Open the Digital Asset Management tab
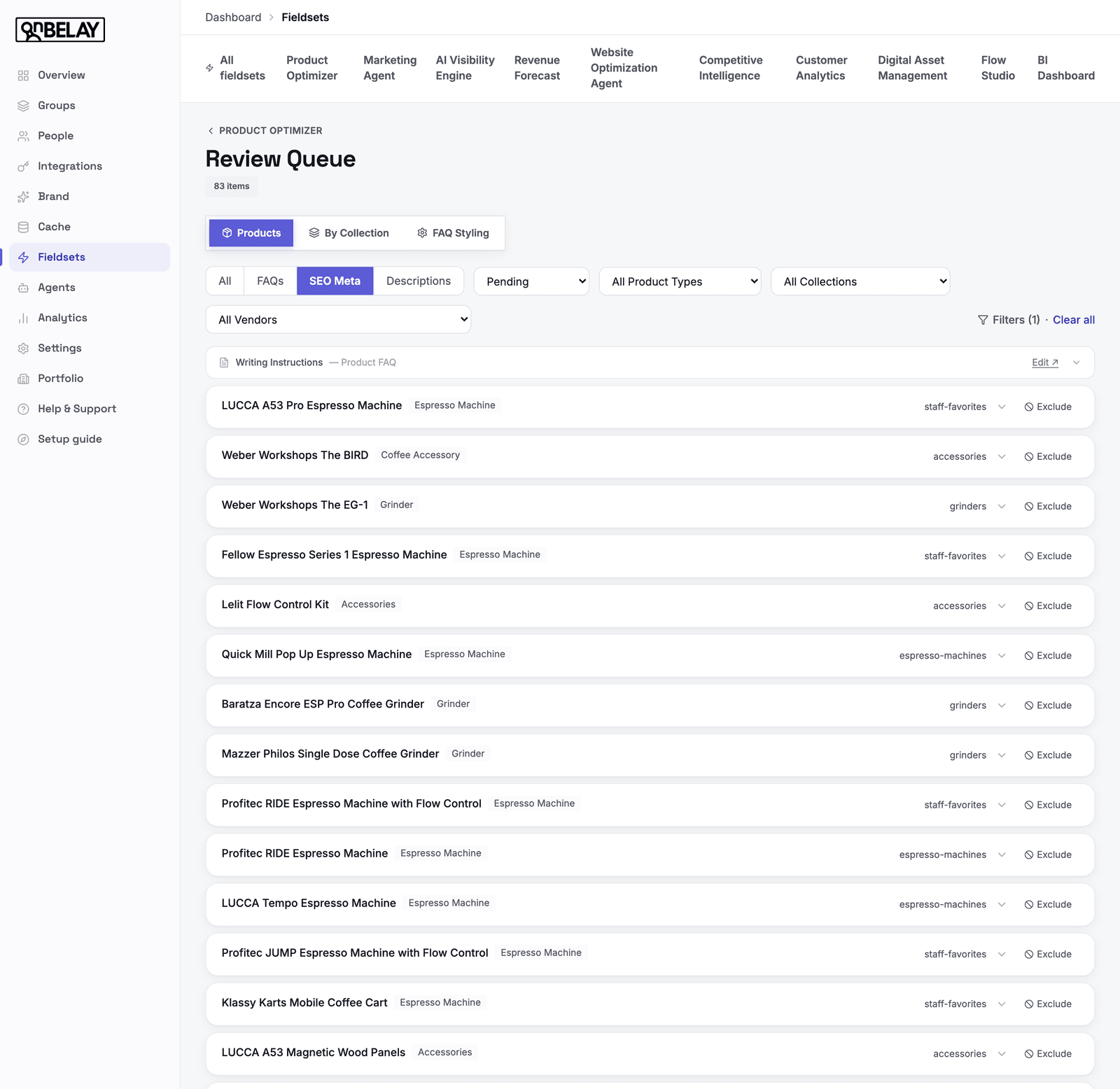 coord(913,68)
